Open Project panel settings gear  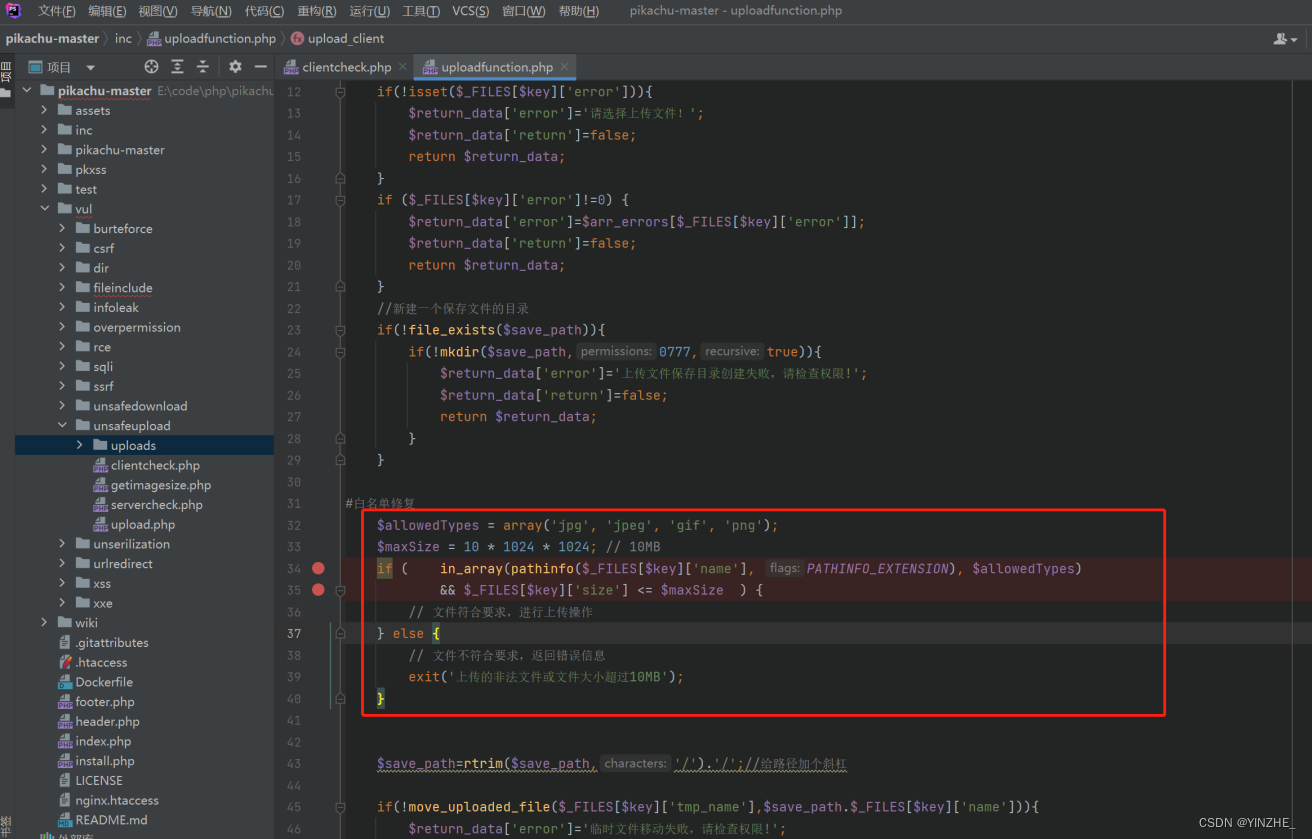pyautogui.click(x=235, y=67)
